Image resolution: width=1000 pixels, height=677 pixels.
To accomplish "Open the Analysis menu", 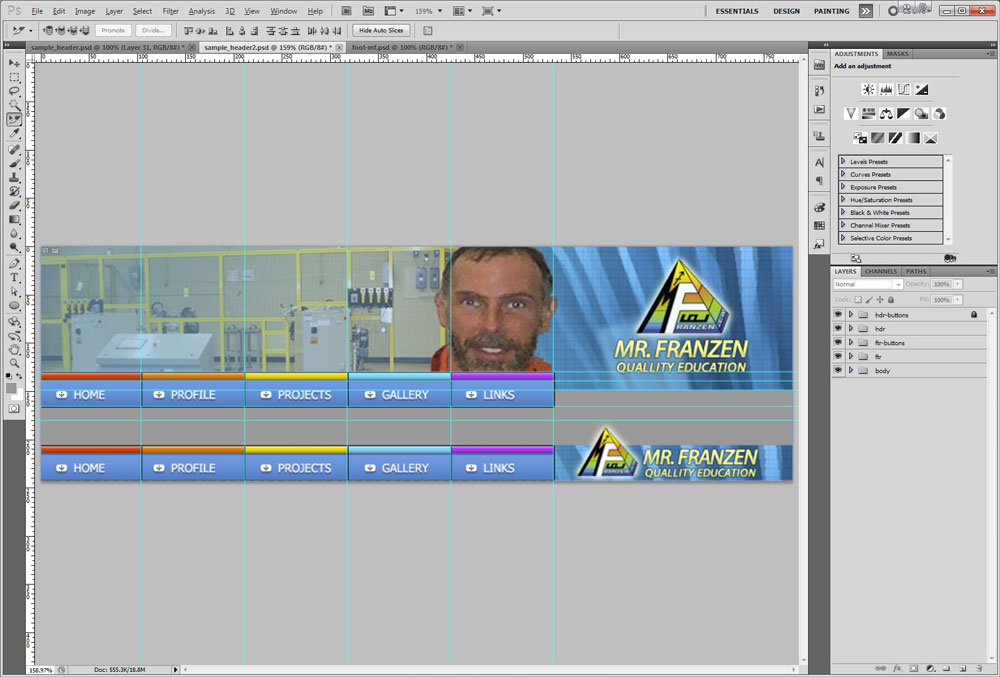I will 202,11.
